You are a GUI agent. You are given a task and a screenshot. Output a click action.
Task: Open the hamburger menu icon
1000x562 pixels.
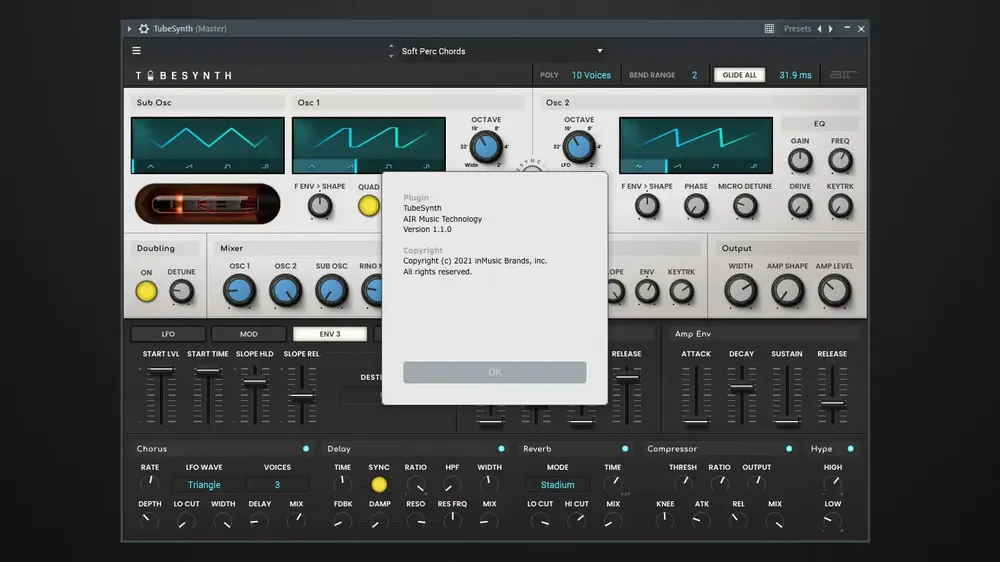click(136, 50)
